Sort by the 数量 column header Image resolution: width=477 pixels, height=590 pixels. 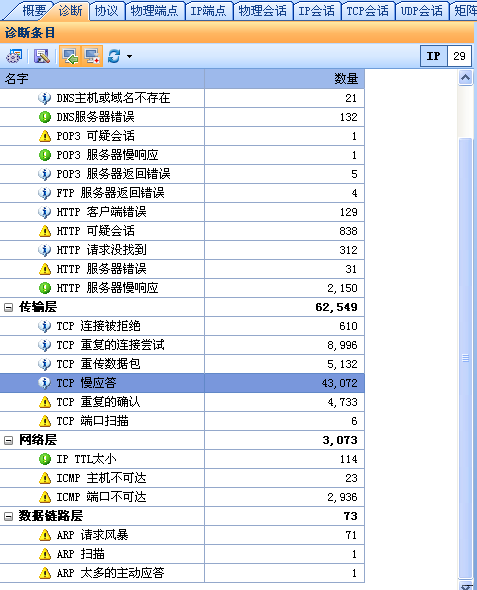pos(284,79)
